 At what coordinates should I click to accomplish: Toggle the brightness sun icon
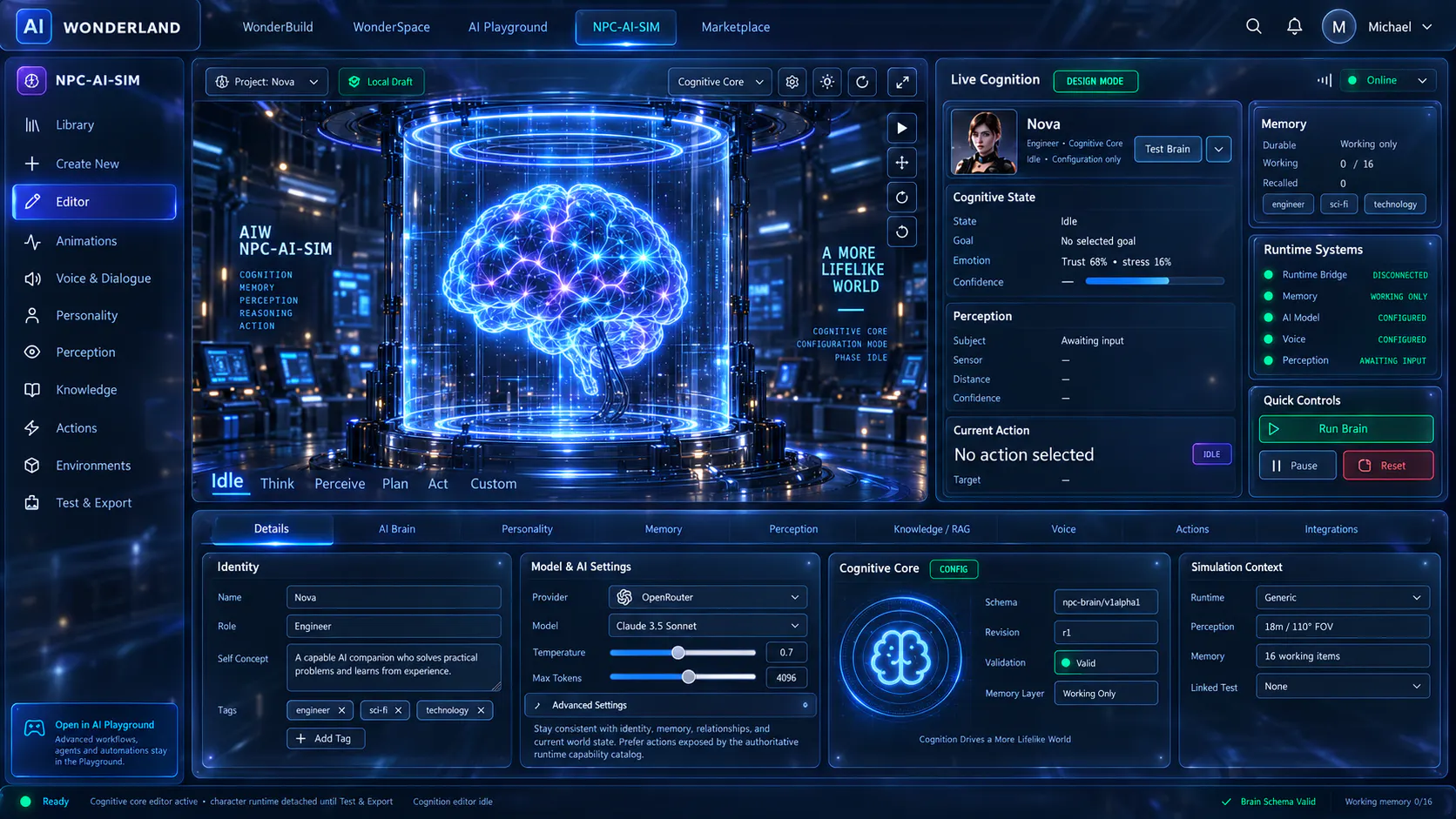[x=827, y=82]
